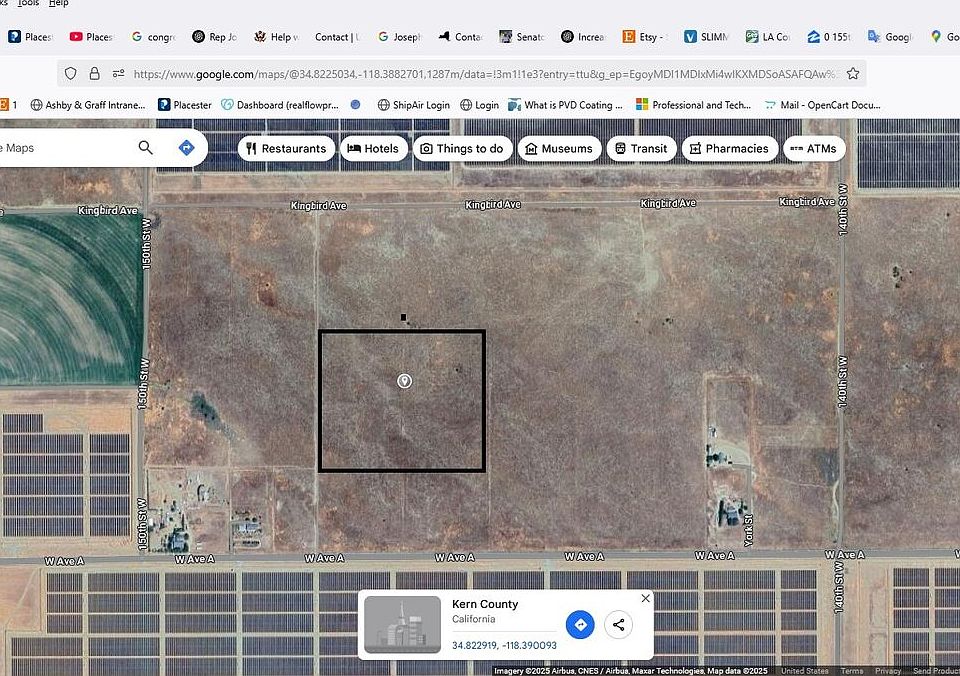960x676 pixels.
Task: Click the dropped pin marker on the map
Action: point(404,381)
